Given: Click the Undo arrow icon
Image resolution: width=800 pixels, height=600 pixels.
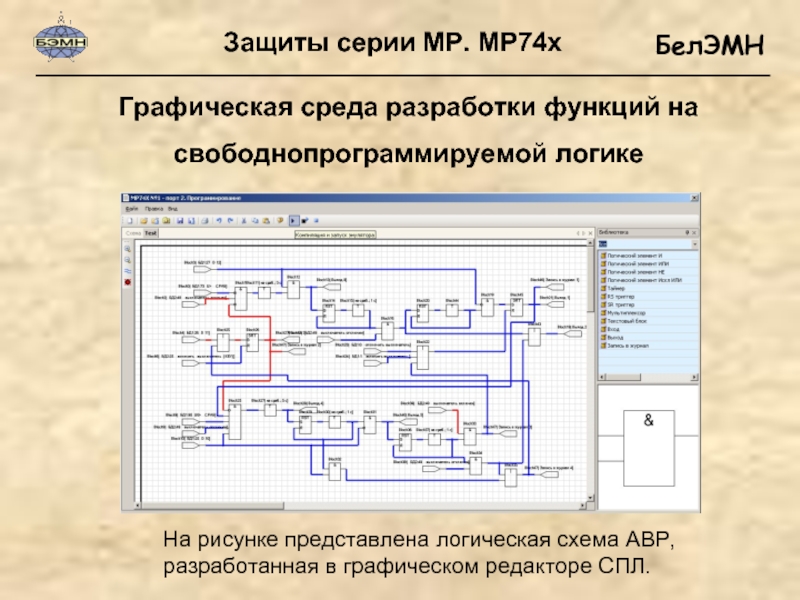Looking at the screenshot, I should click(219, 221).
